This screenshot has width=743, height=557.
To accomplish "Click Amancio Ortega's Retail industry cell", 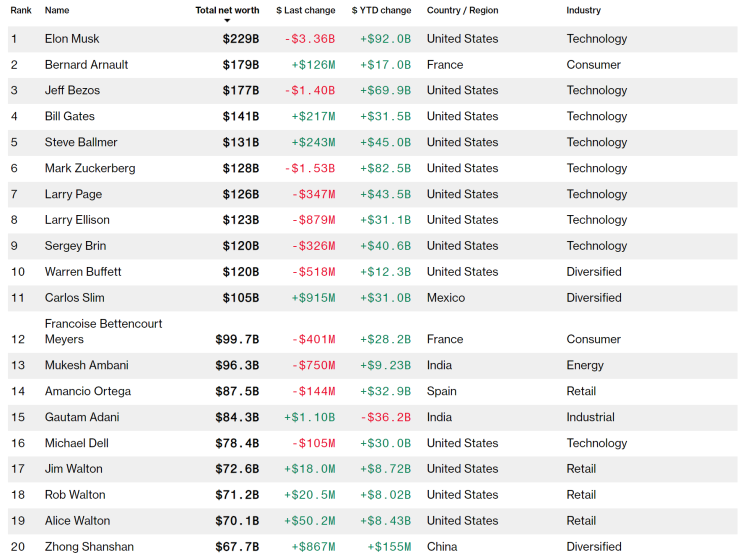I will pos(581,392).
